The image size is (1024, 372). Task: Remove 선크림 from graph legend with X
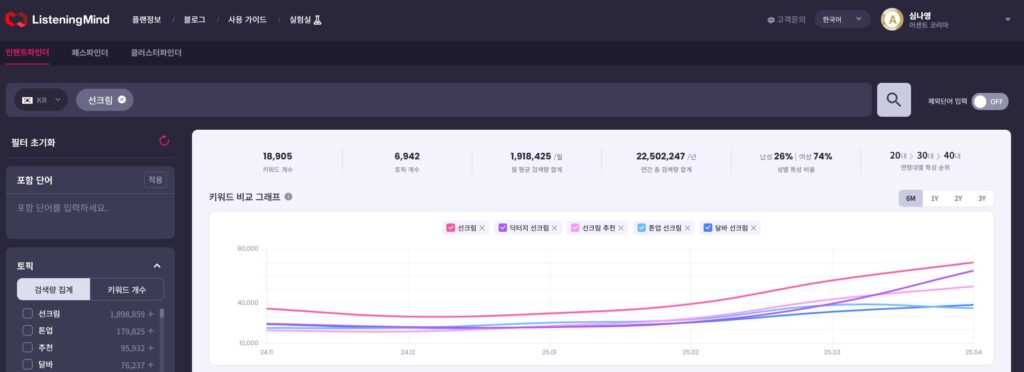482,228
